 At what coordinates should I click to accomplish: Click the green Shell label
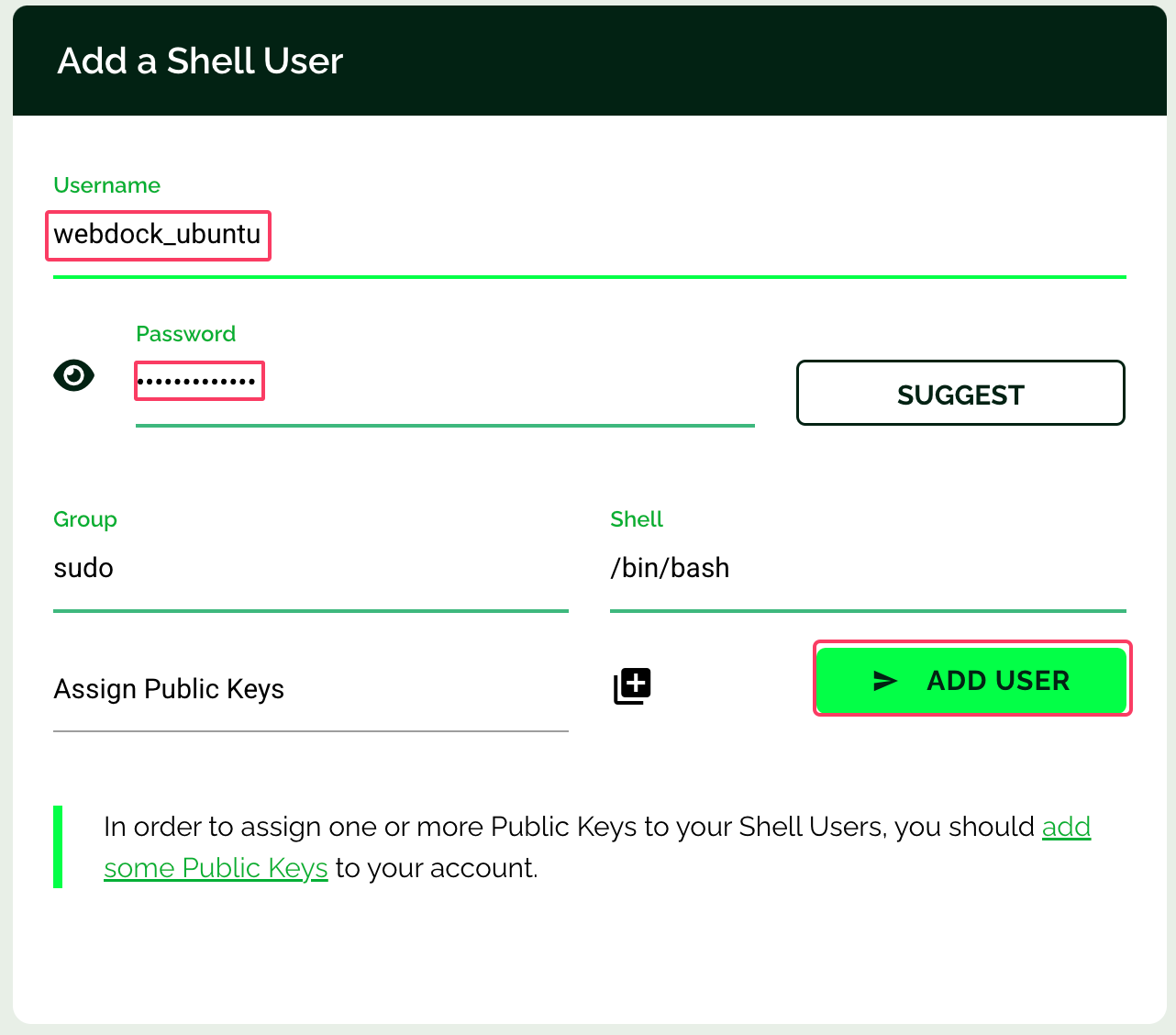[x=636, y=519]
